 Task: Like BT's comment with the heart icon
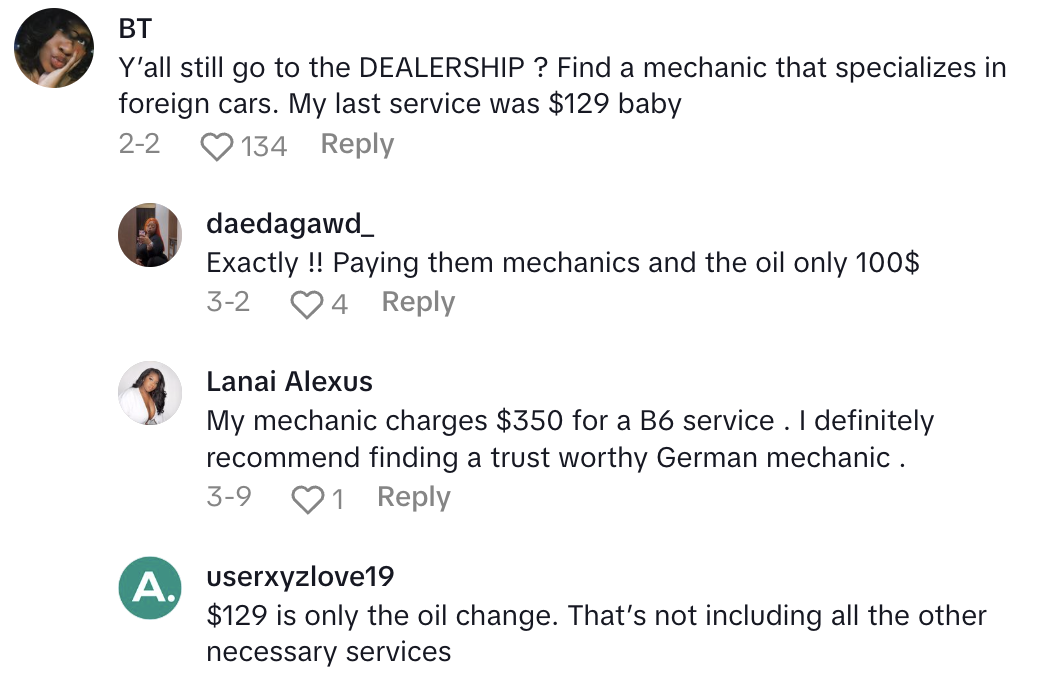(216, 147)
